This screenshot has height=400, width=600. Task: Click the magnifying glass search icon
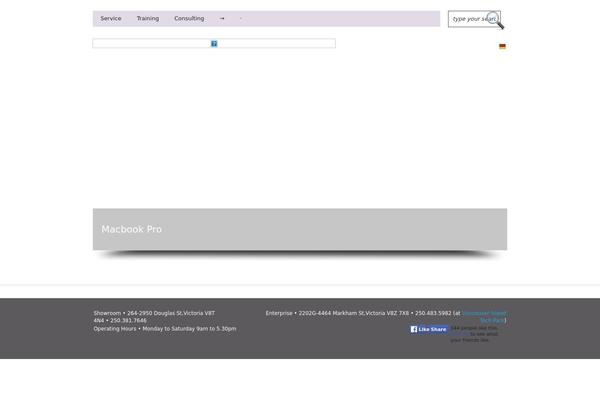(496, 20)
